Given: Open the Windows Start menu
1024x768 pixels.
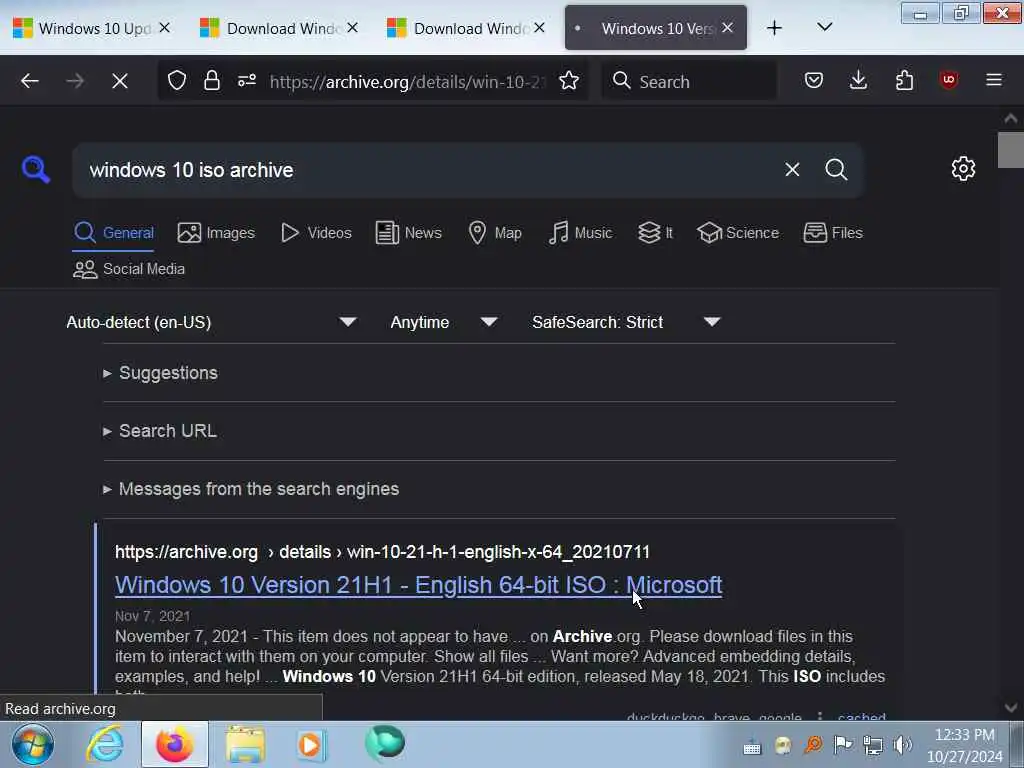Looking at the screenshot, I should (32, 744).
